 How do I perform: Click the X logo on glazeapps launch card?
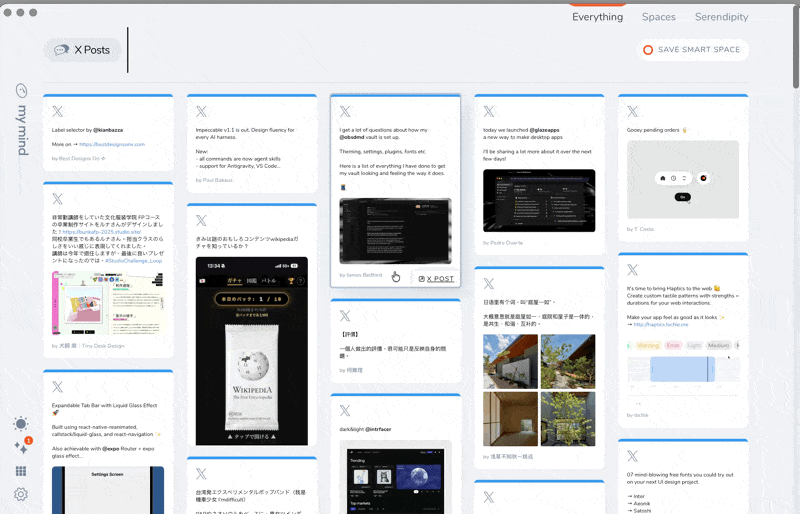coord(489,111)
